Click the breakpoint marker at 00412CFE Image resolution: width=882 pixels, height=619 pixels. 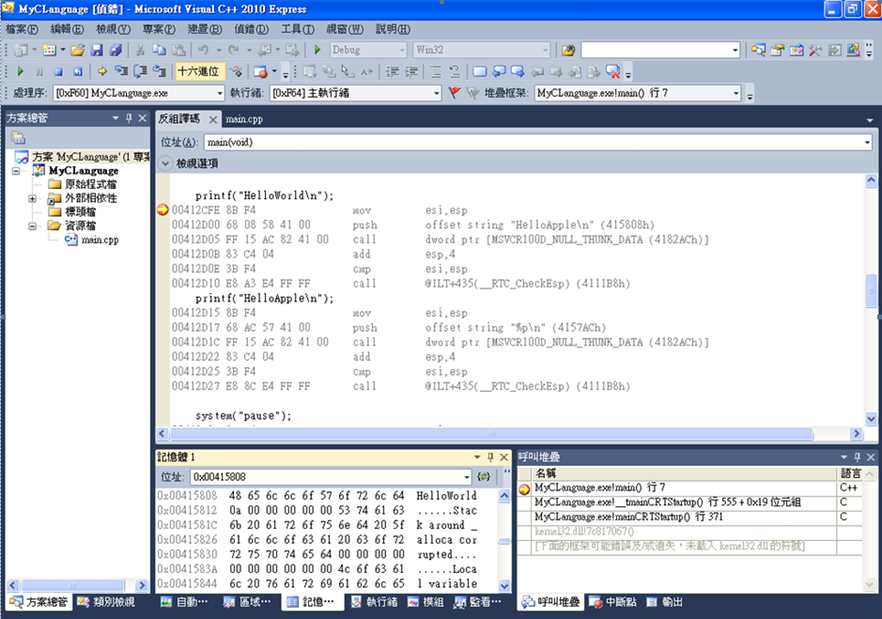click(x=163, y=210)
